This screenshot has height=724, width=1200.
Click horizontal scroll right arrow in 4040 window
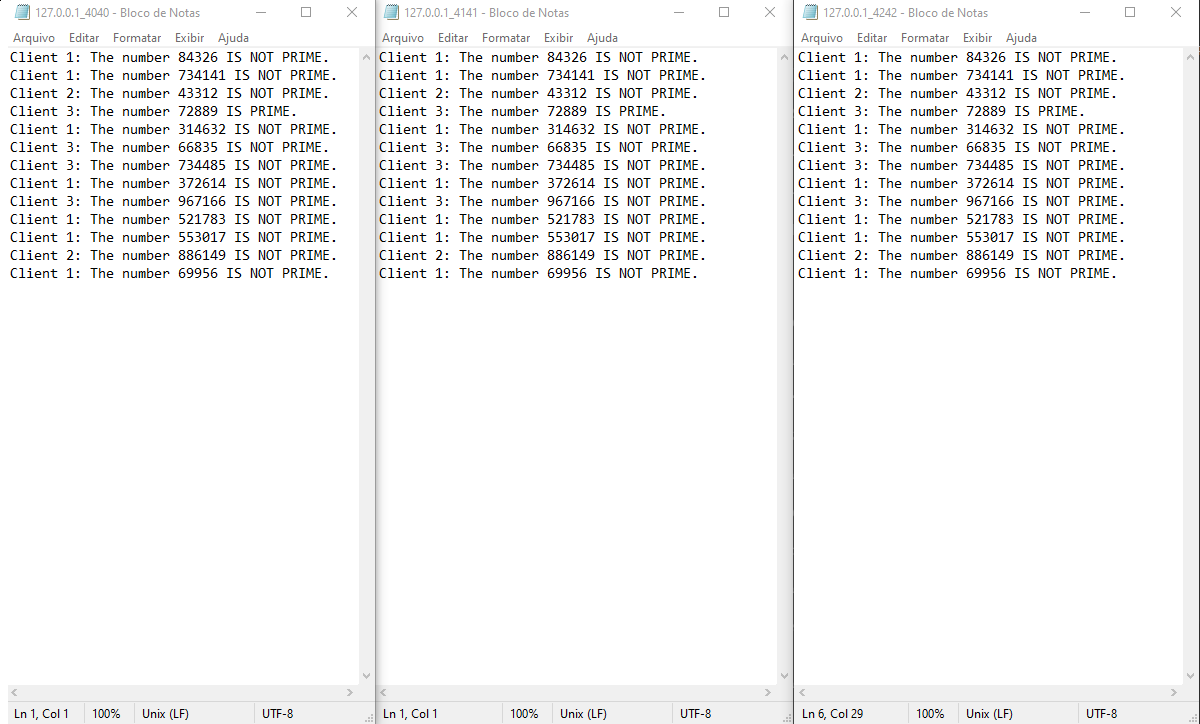(349, 693)
